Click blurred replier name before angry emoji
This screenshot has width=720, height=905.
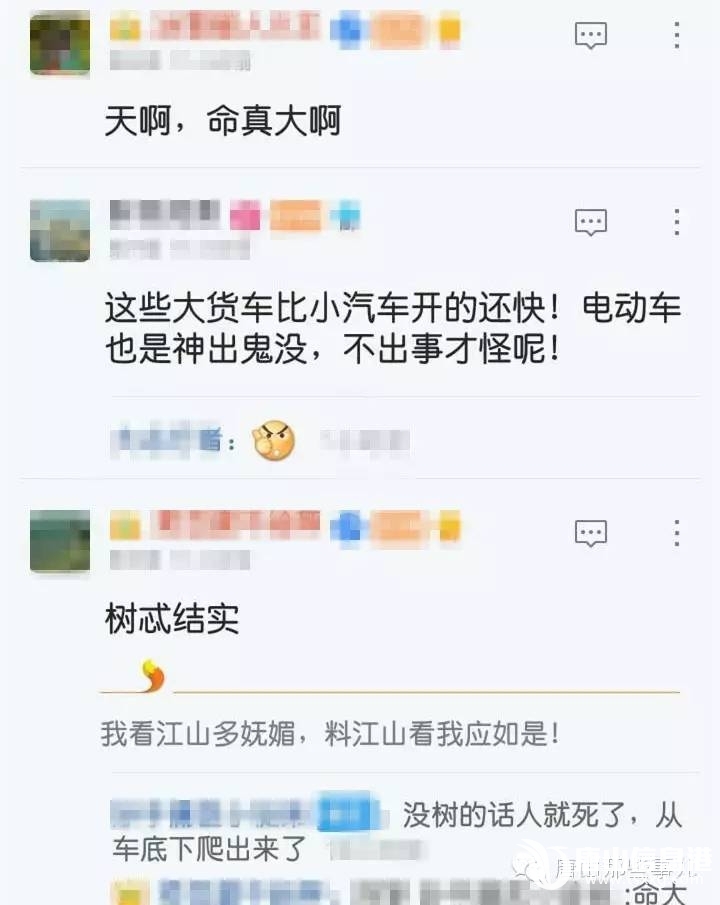tap(166, 442)
